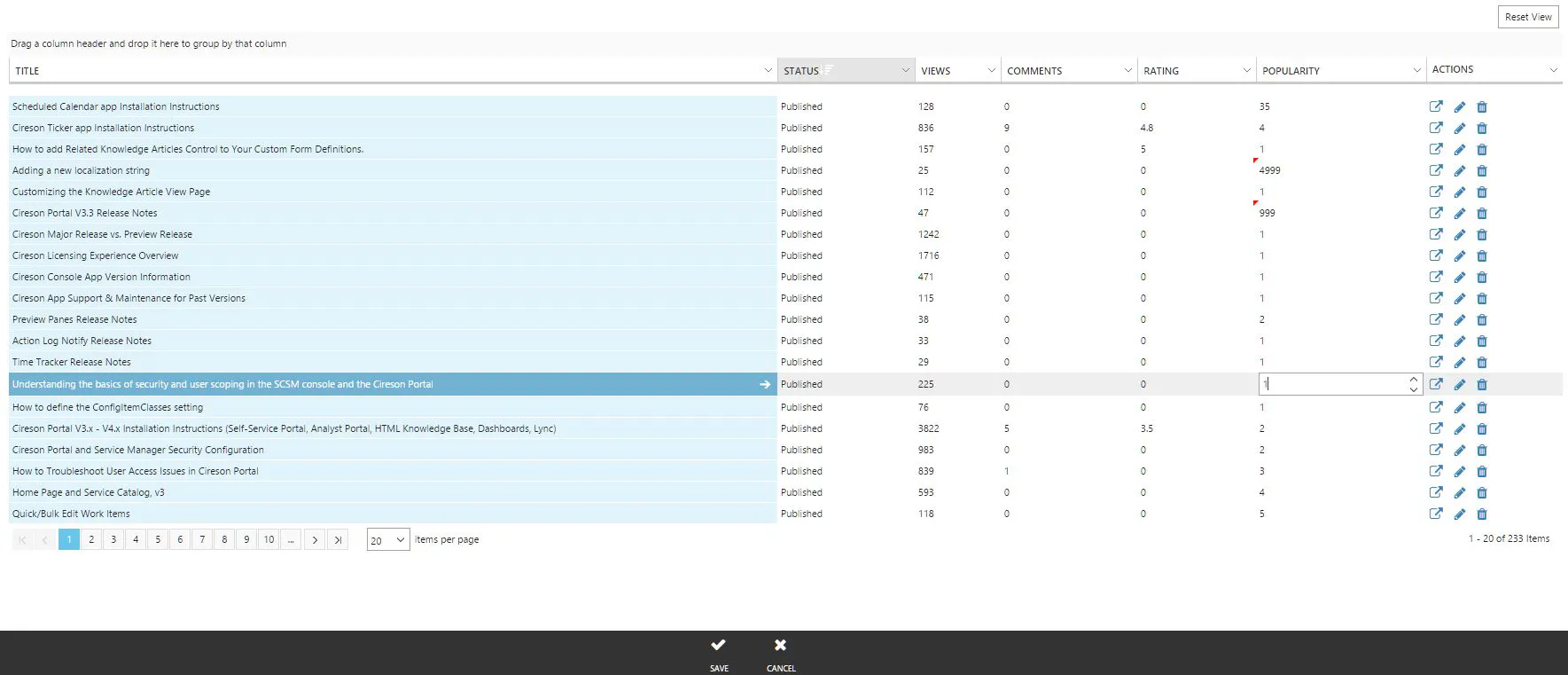
Task: Edit Cireson Portal and Service Manager Security article
Action: tap(1460, 450)
